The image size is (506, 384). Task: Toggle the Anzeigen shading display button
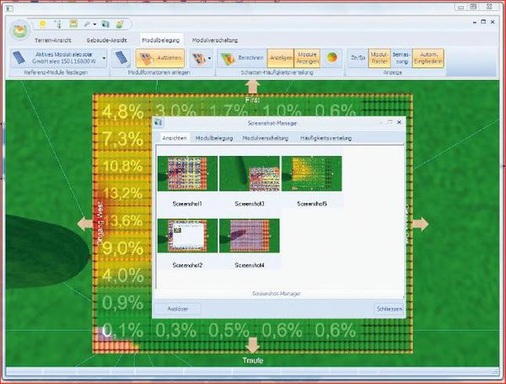pos(281,58)
